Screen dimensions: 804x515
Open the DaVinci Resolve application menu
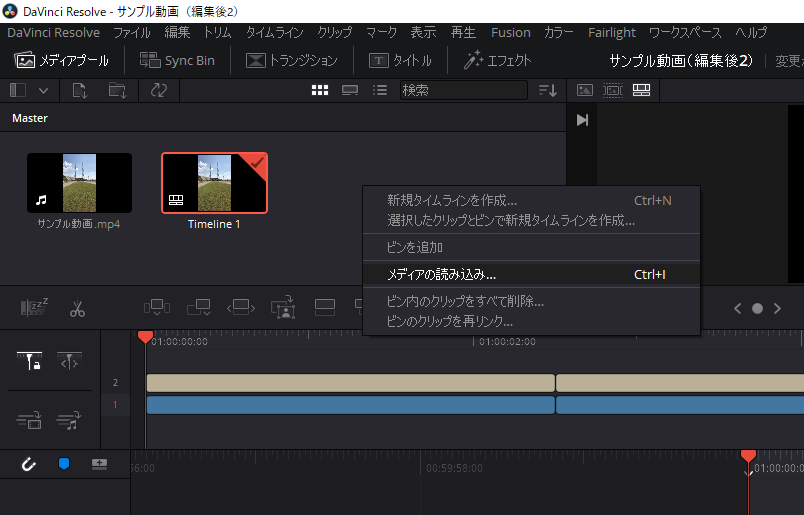(53, 32)
